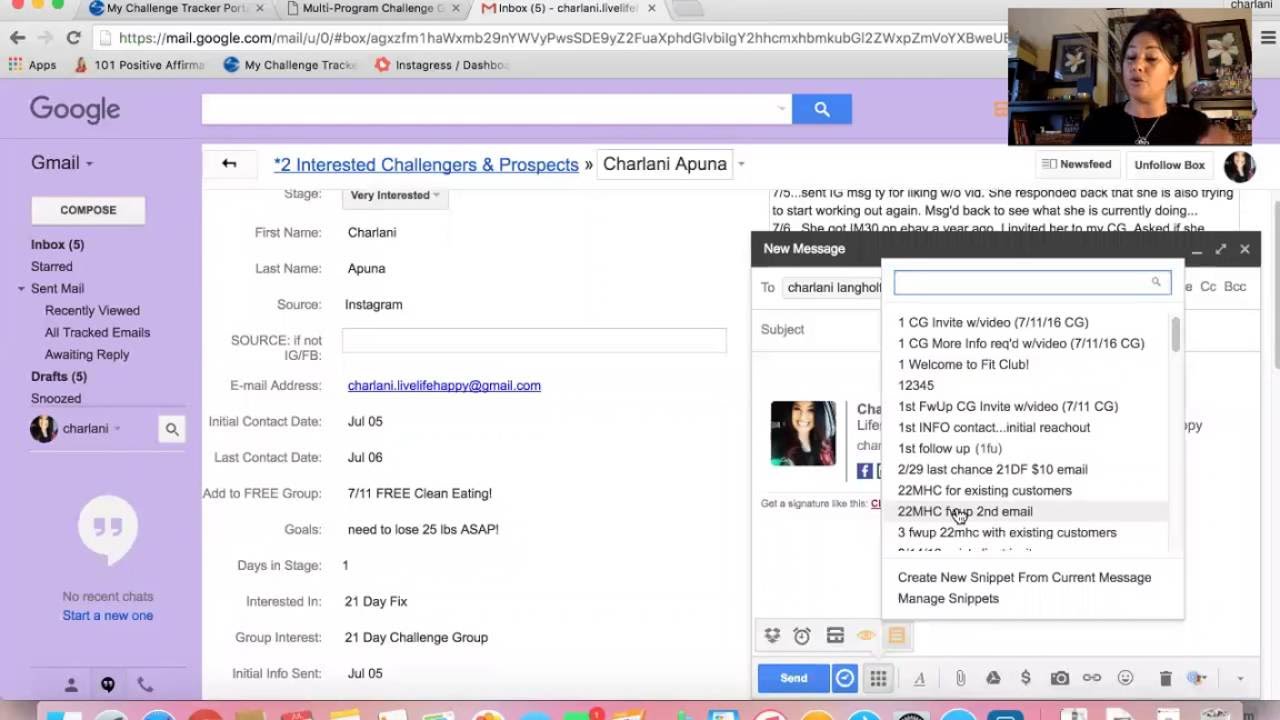Go back with the box back arrow

click(x=229, y=164)
